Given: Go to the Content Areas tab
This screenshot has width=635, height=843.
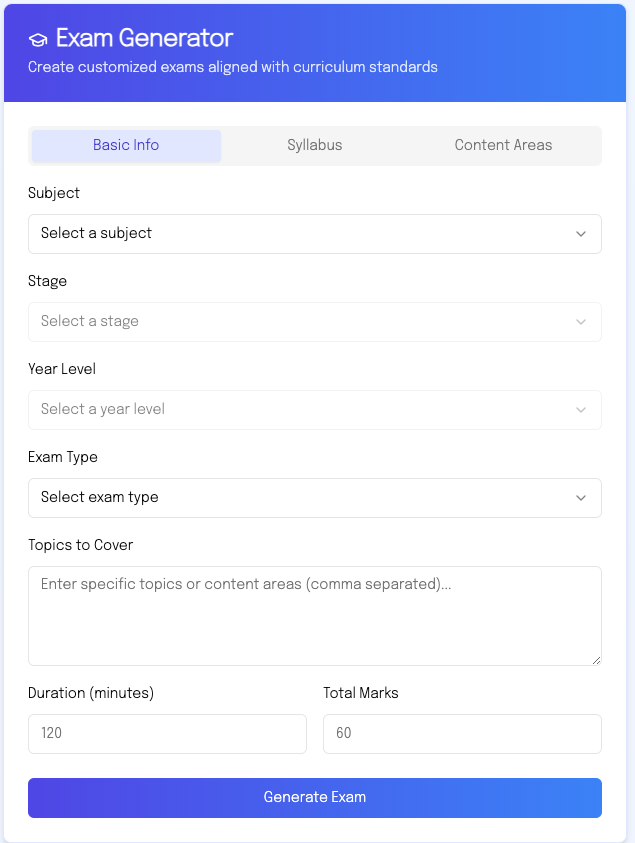Looking at the screenshot, I should (503, 145).
